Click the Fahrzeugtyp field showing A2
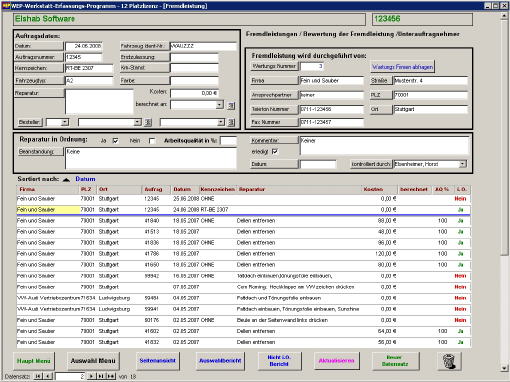This screenshot has width=510, height=382. [89, 80]
